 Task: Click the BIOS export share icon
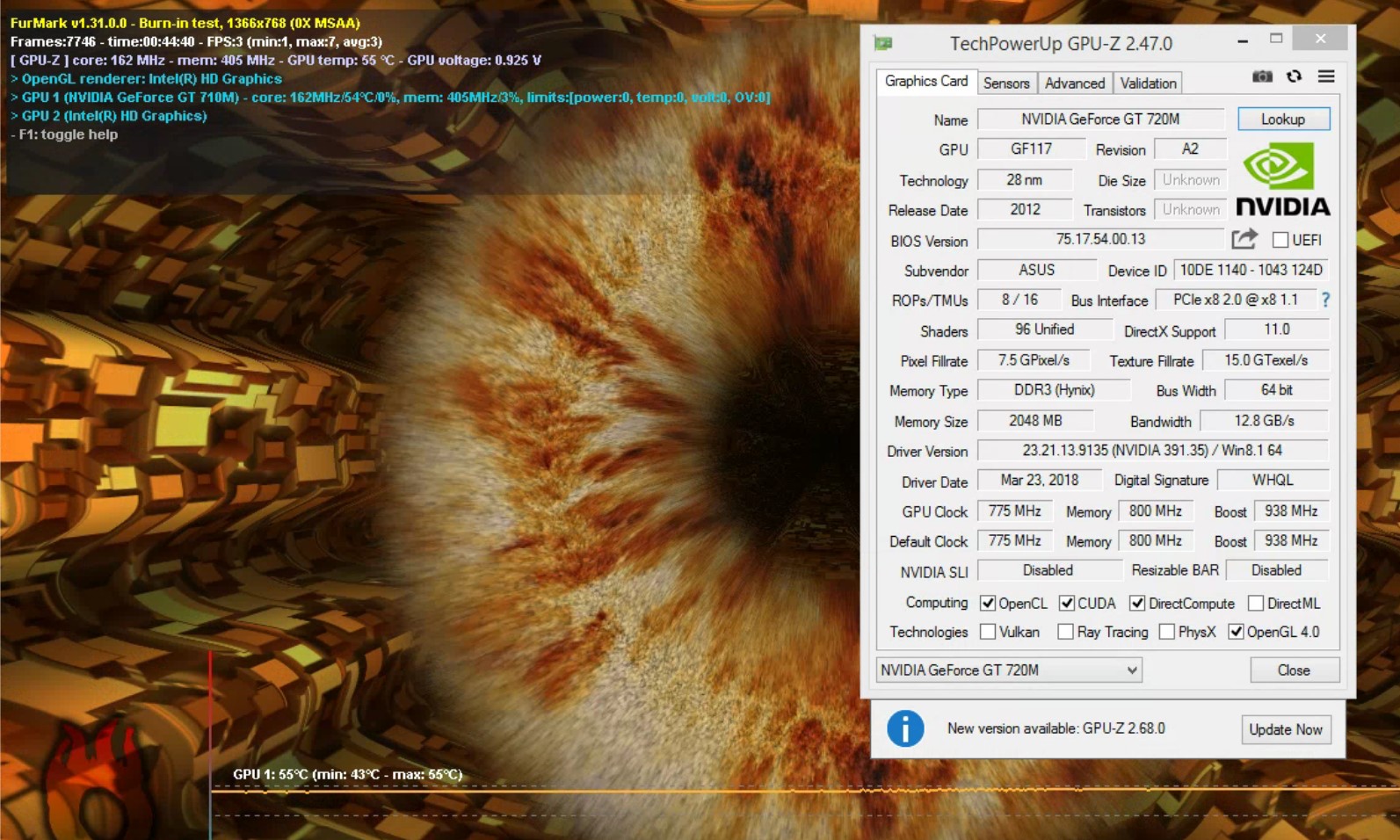(1244, 239)
